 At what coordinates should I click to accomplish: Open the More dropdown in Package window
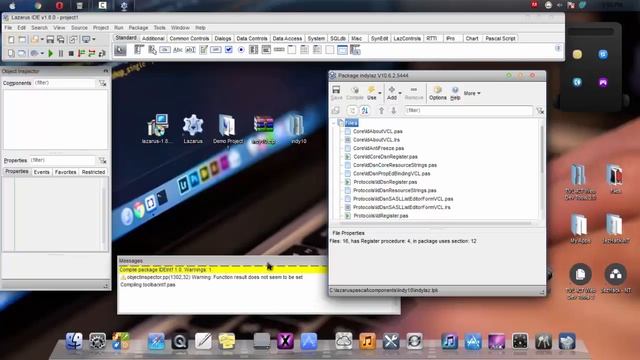coord(472,93)
